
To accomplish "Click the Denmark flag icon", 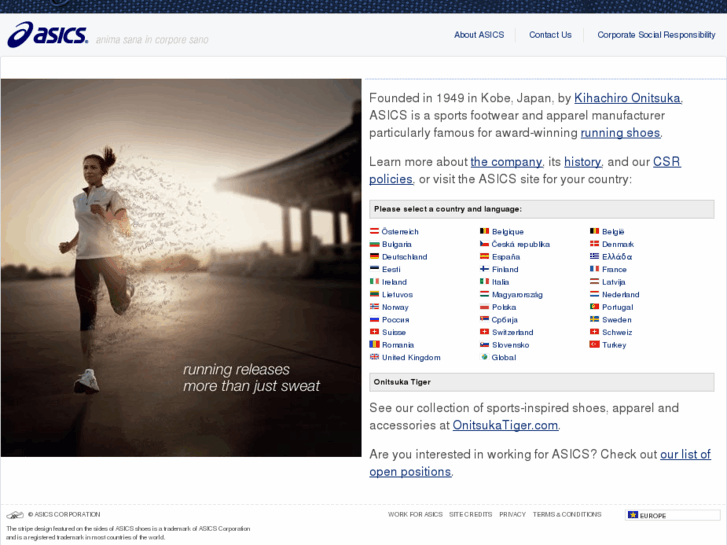I will pos(594,244).
